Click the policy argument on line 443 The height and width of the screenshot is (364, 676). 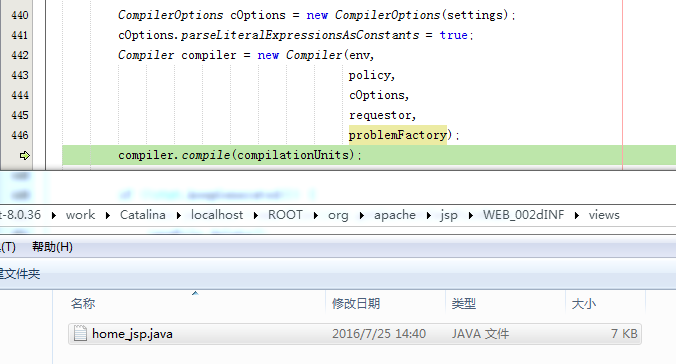point(369,75)
